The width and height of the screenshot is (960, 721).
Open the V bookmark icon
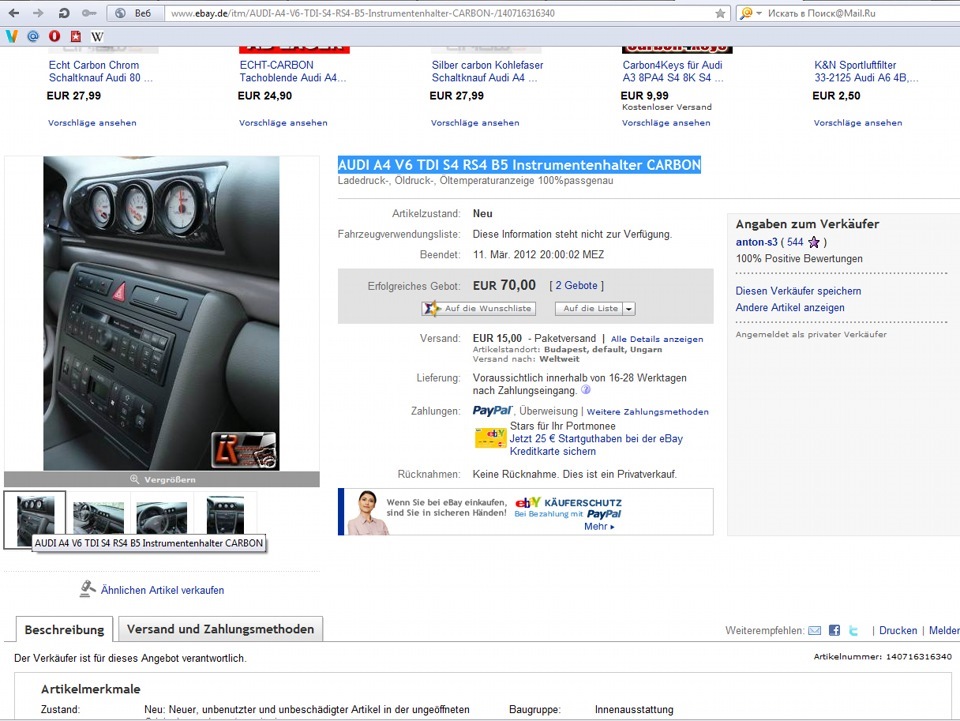coord(11,36)
